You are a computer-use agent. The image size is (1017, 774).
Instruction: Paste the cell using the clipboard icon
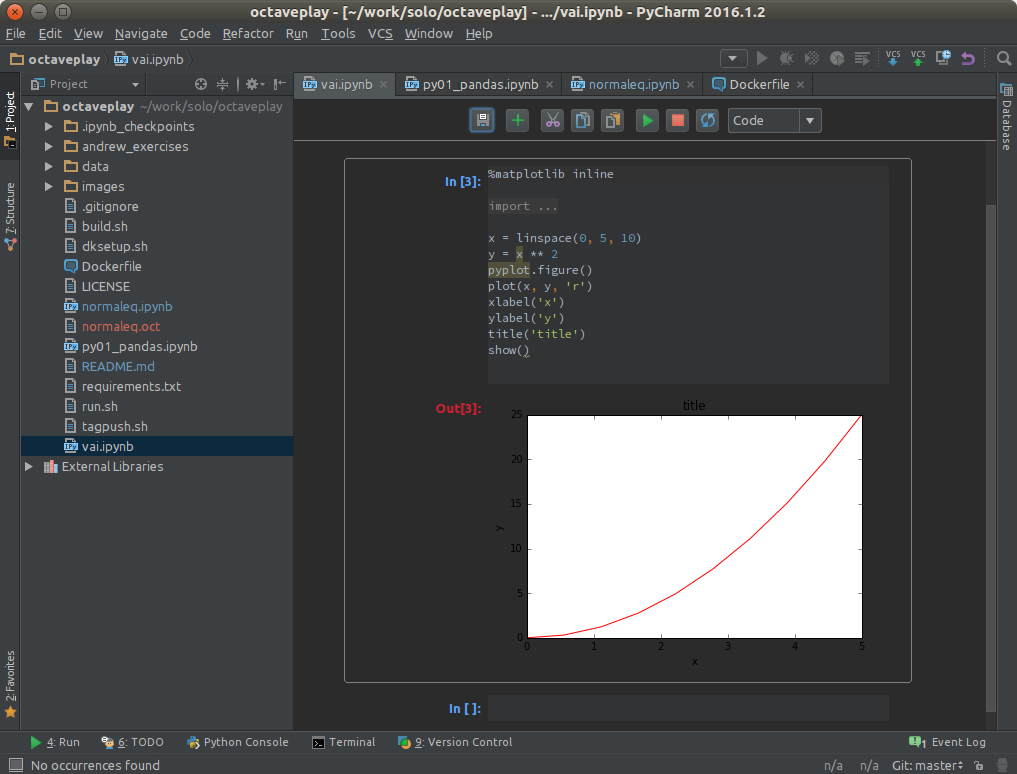pos(612,121)
